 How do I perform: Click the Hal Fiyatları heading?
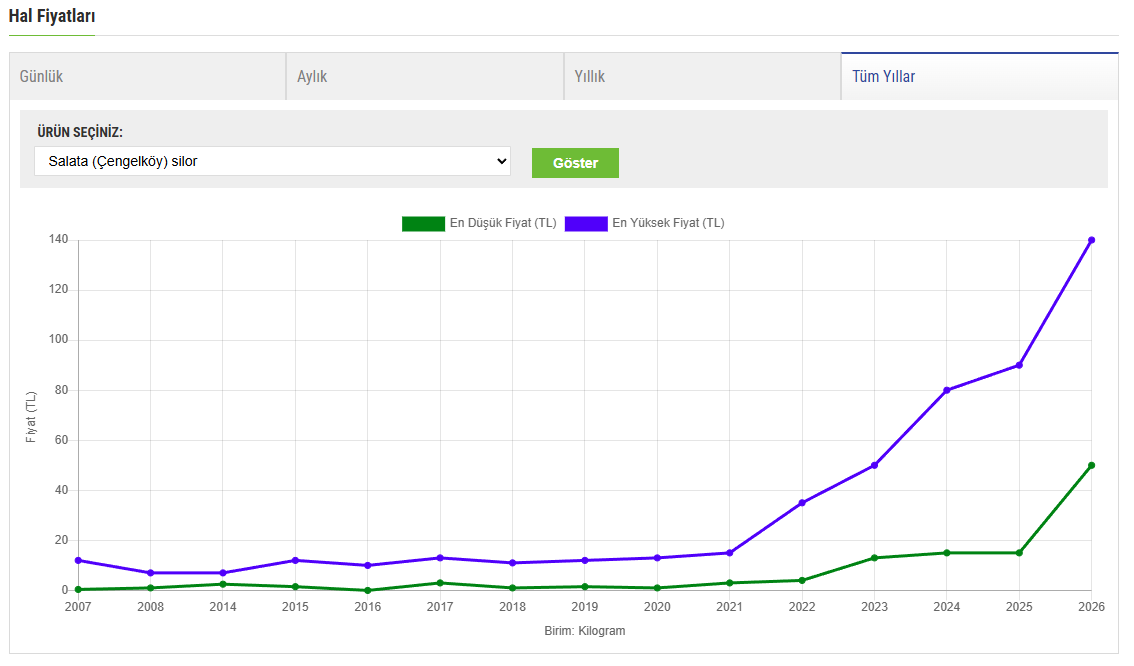coord(52,17)
